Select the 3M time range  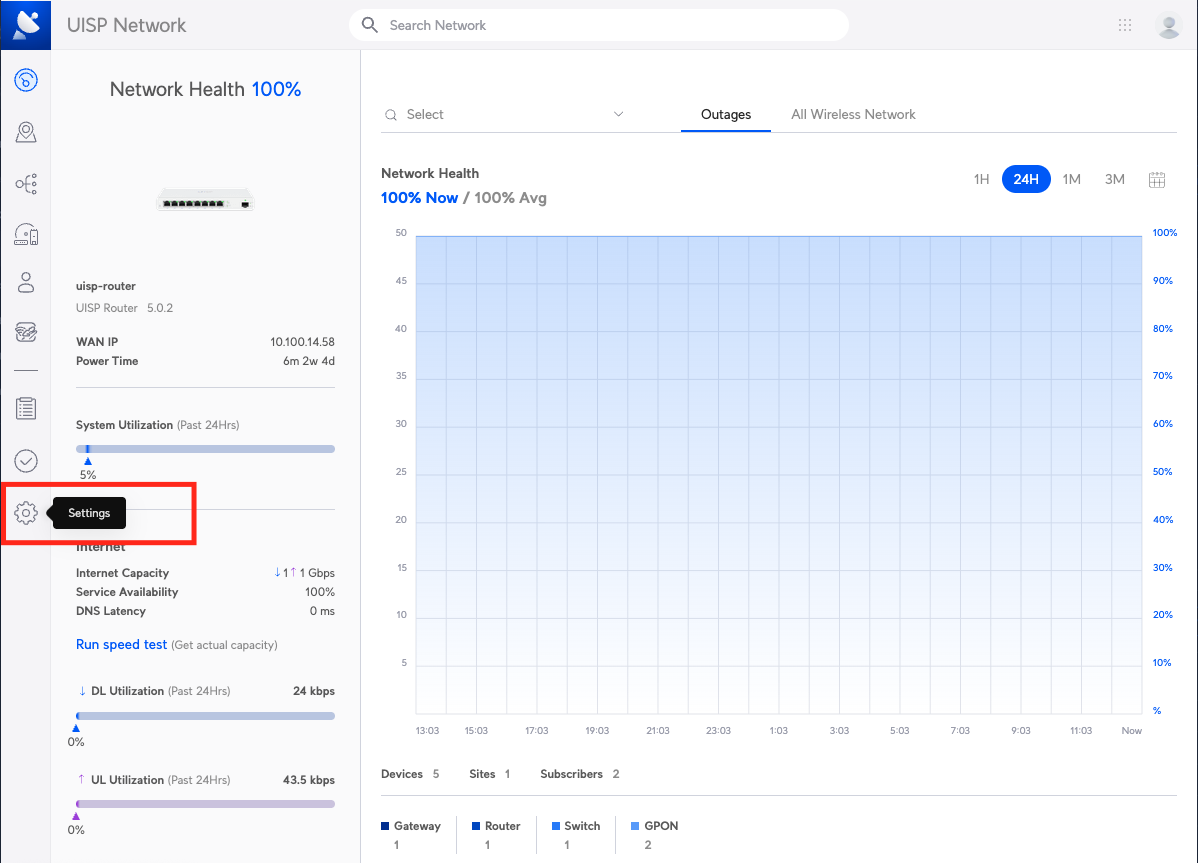pyautogui.click(x=1115, y=179)
